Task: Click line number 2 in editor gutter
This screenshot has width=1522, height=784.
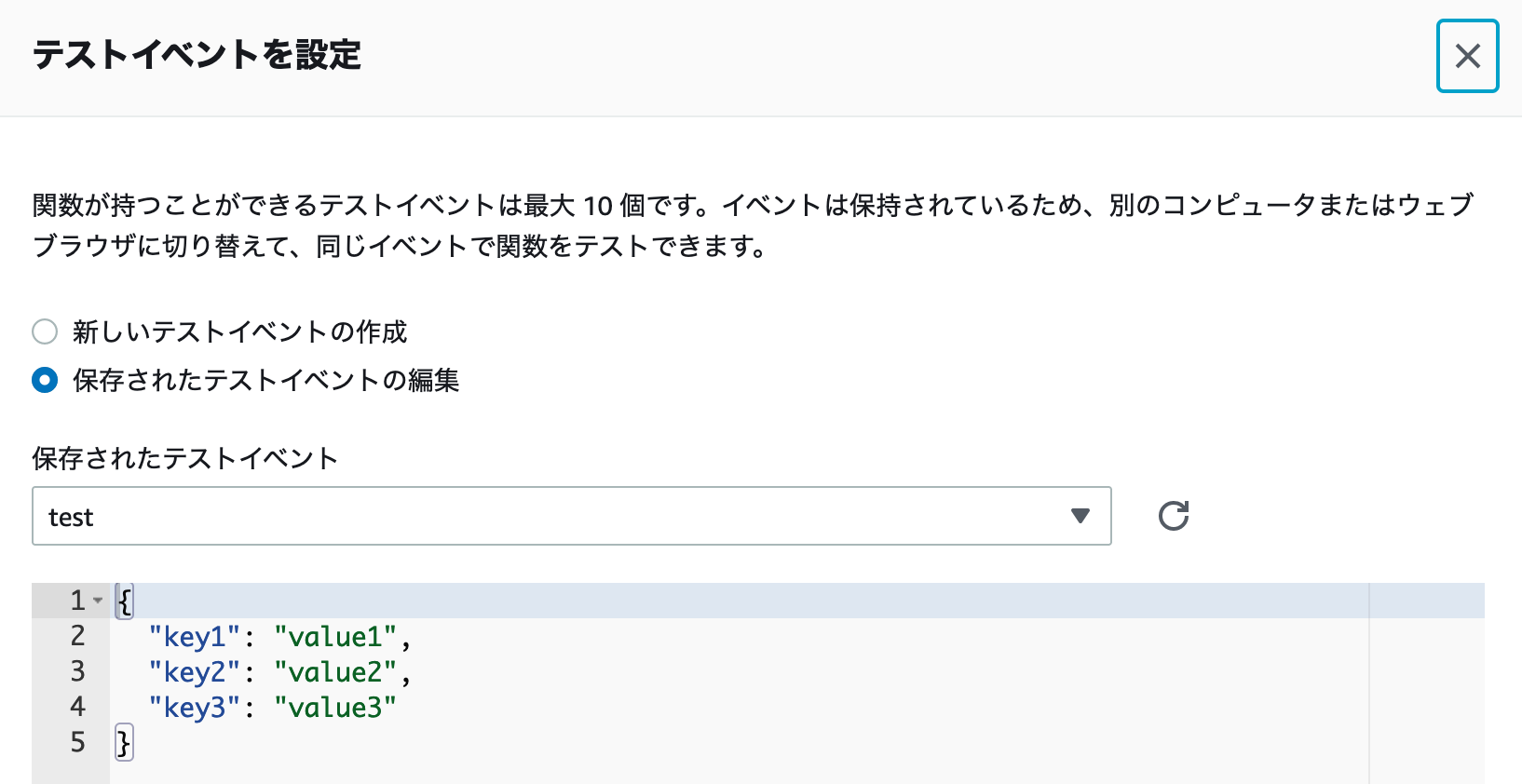Action: pyautogui.click(x=77, y=636)
